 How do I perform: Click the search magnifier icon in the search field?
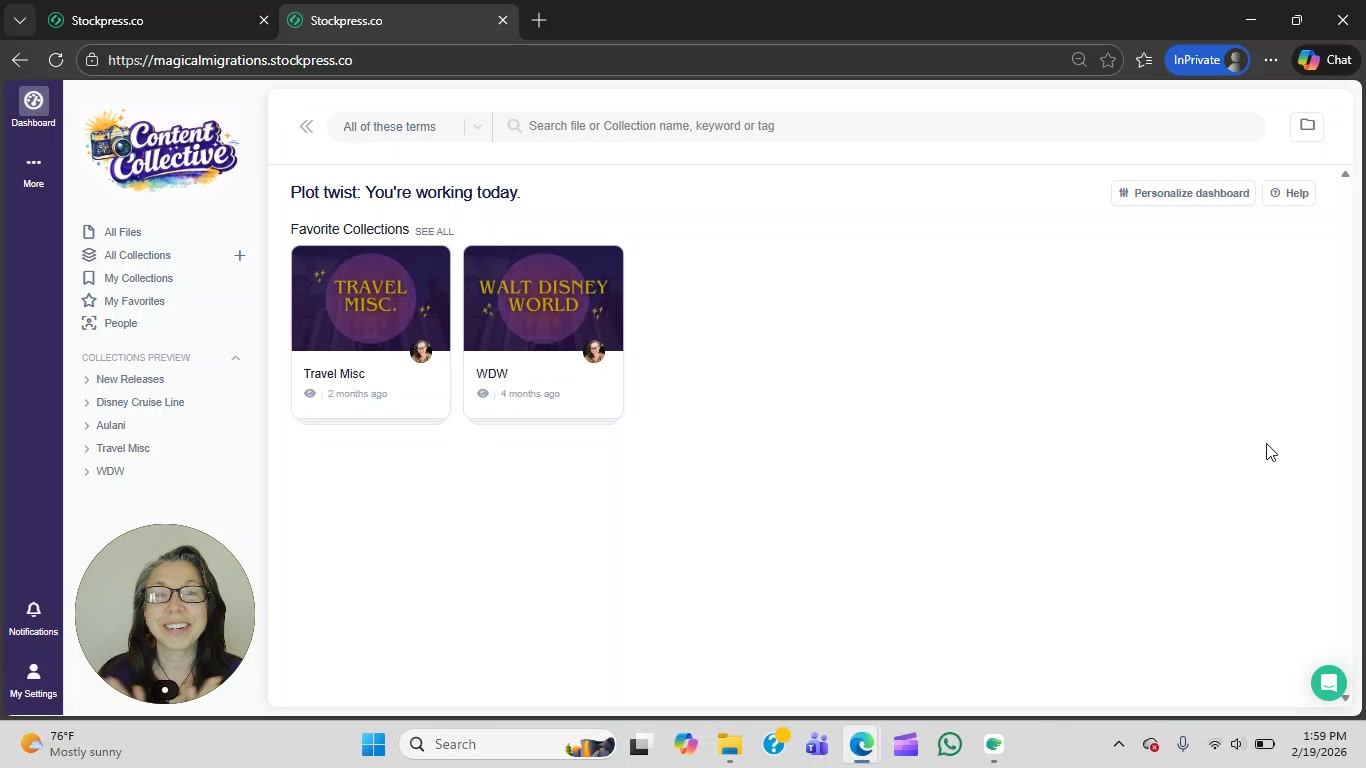pyautogui.click(x=514, y=126)
